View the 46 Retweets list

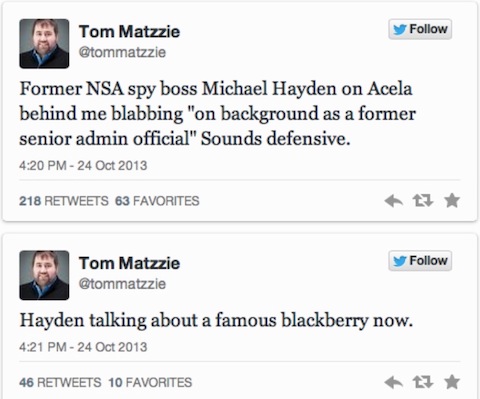point(60,382)
